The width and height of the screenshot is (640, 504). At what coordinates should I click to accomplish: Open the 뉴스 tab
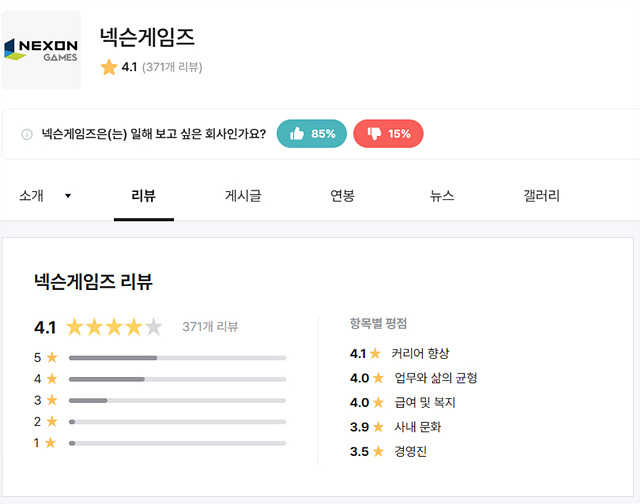coord(442,196)
